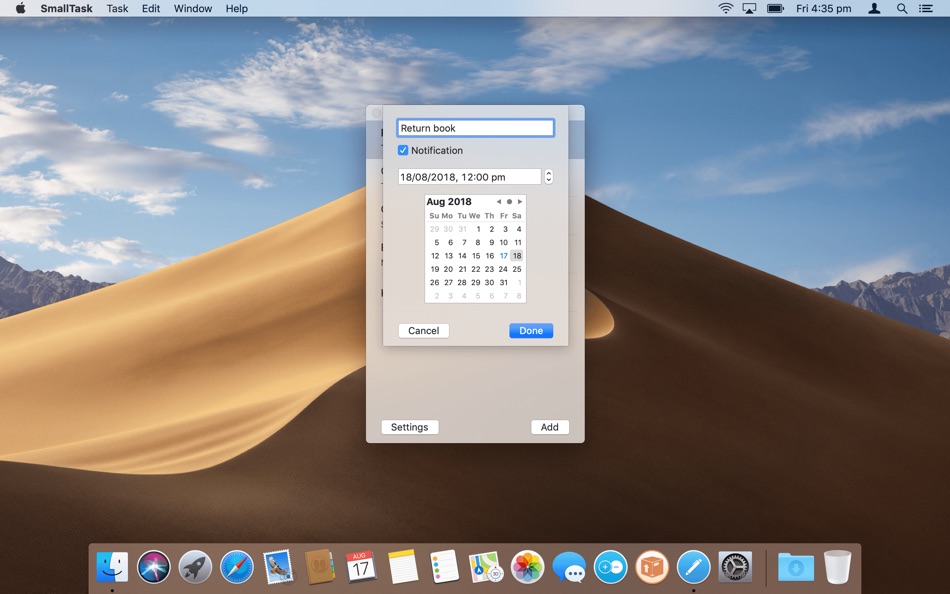Click the Add button

coord(550,427)
